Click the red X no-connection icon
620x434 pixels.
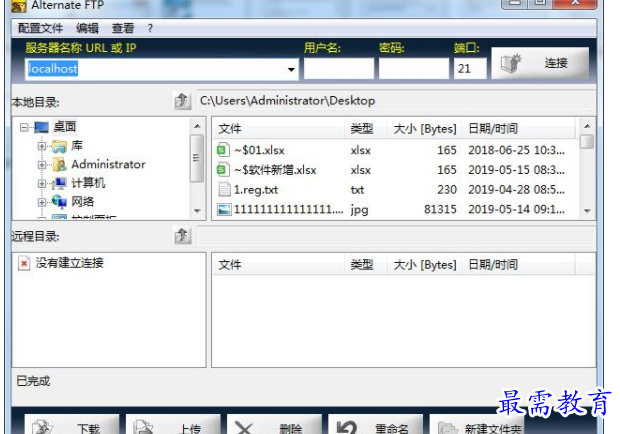point(24,263)
